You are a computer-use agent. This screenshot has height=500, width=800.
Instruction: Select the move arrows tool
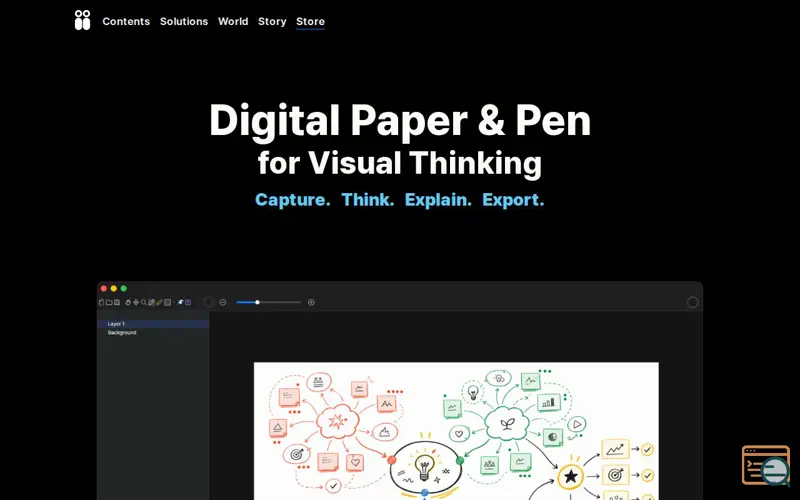click(136, 303)
